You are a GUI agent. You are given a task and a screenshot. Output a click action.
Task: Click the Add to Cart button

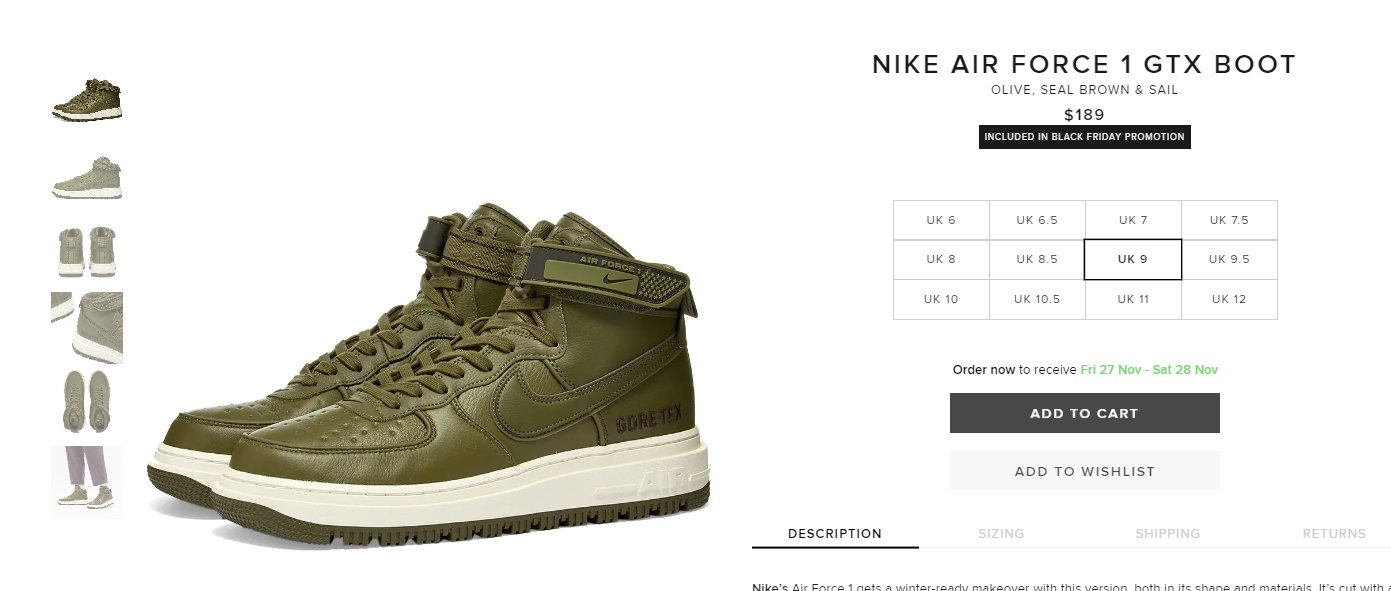tap(1085, 413)
